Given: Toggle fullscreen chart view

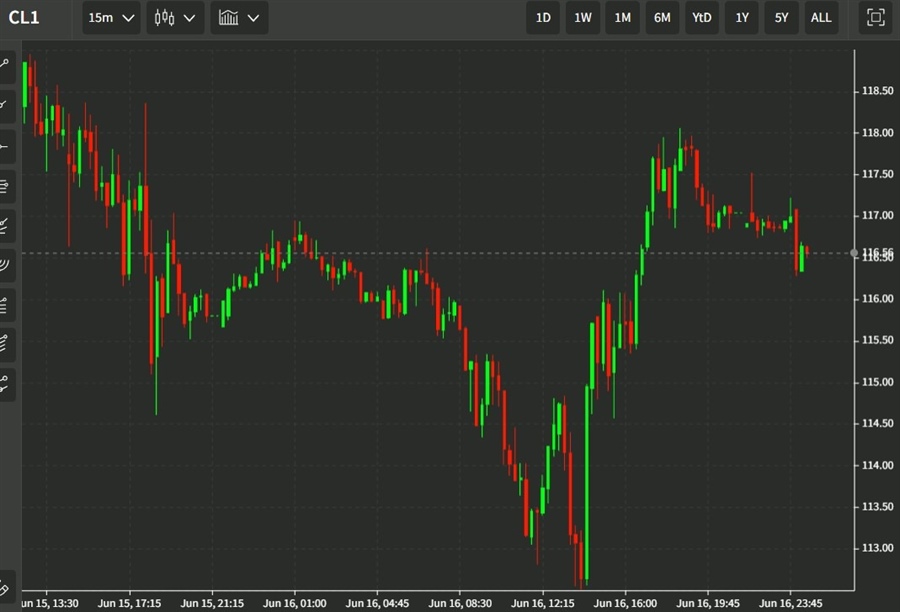Looking at the screenshot, I should (x=875, y=18).
